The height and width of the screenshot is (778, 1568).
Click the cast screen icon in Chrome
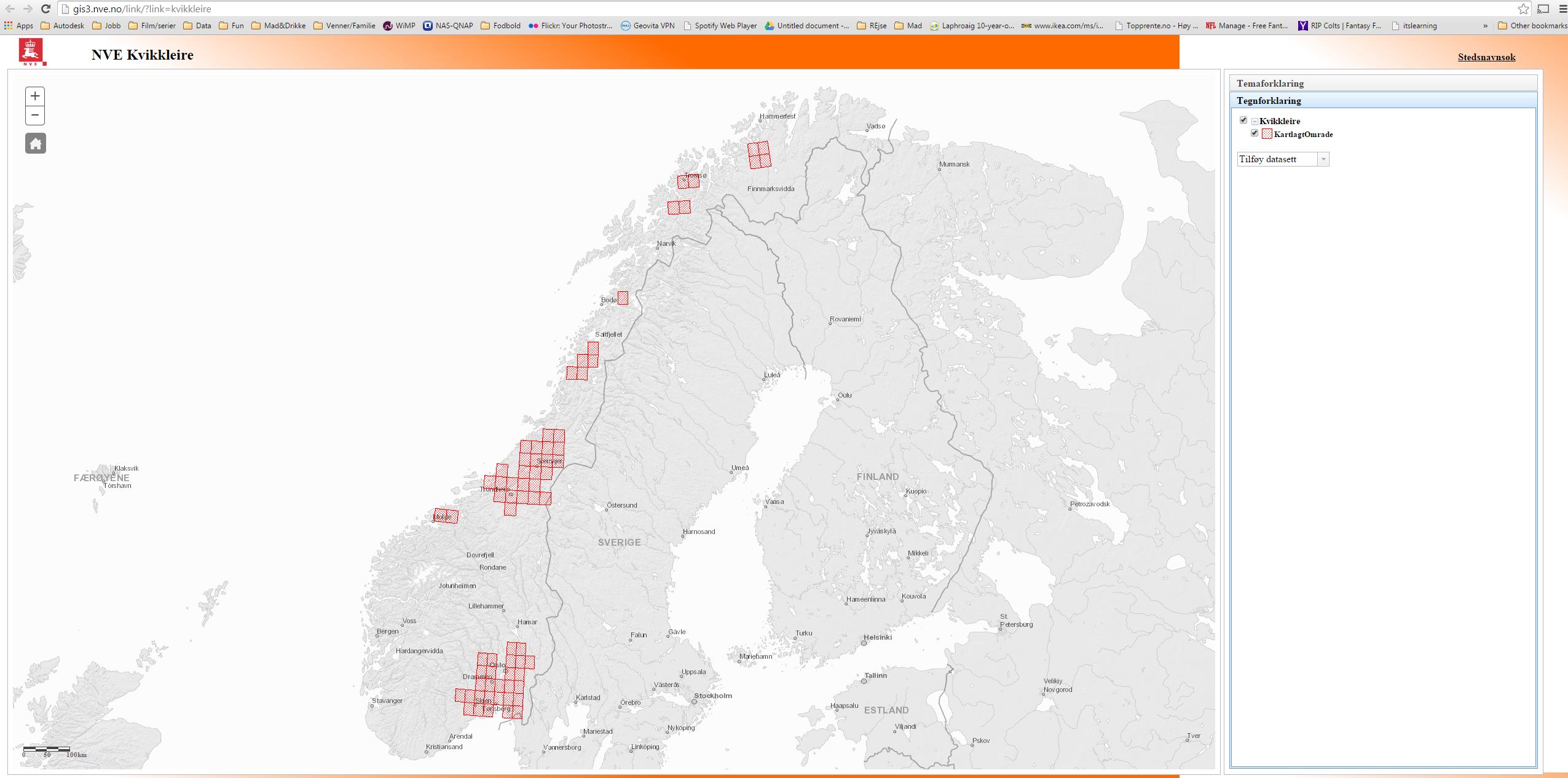point(1543,9)
